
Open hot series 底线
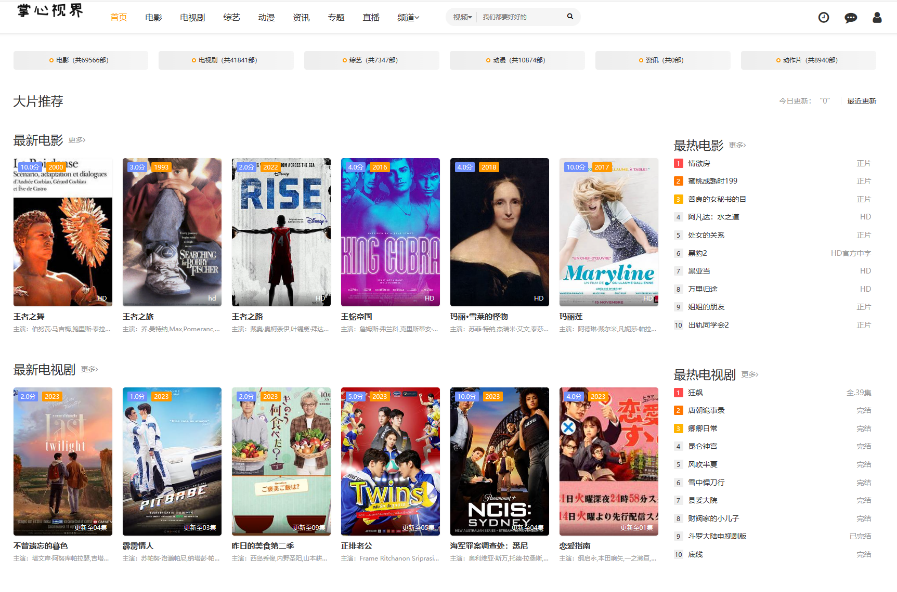click(x=695, y=555)
